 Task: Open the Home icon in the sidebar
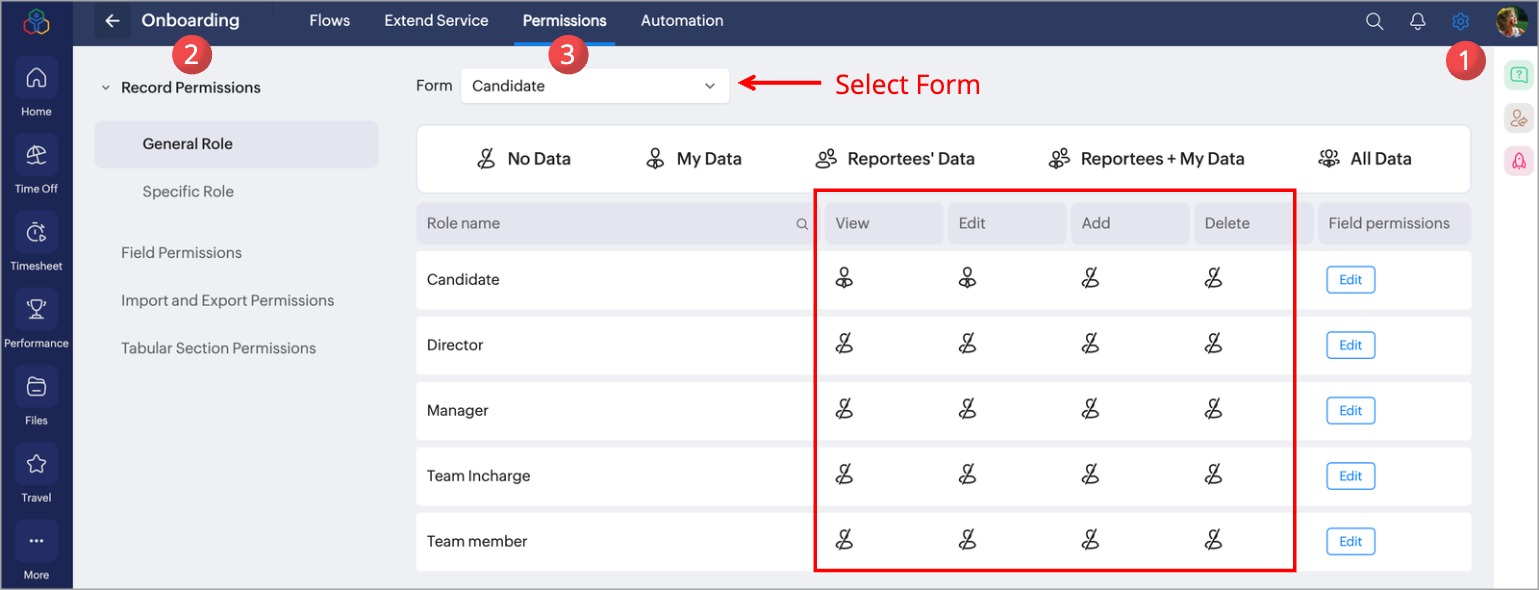click(x=36, y=78)
